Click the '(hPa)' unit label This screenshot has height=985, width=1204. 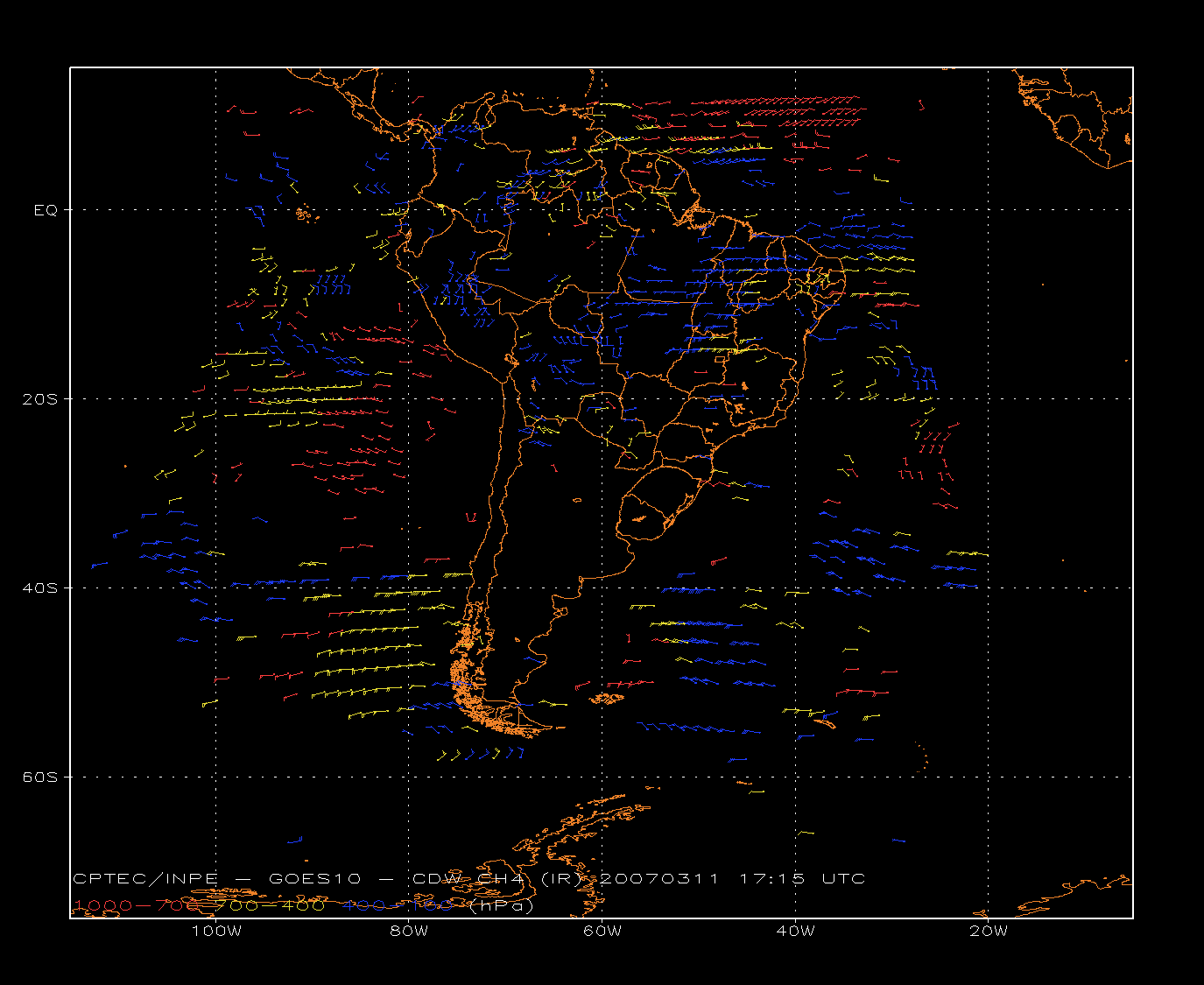click(x=502, y=905)
